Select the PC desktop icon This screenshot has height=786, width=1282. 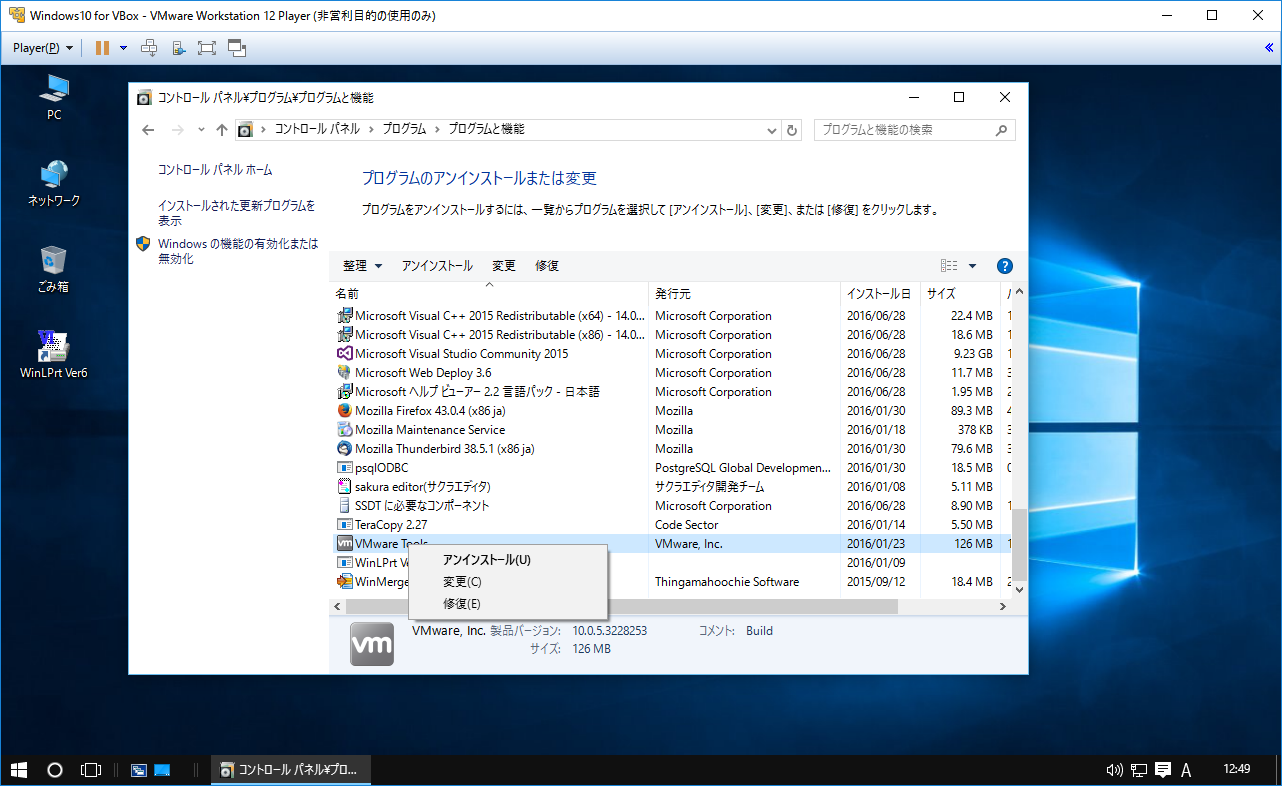click(x=54, y=97)
